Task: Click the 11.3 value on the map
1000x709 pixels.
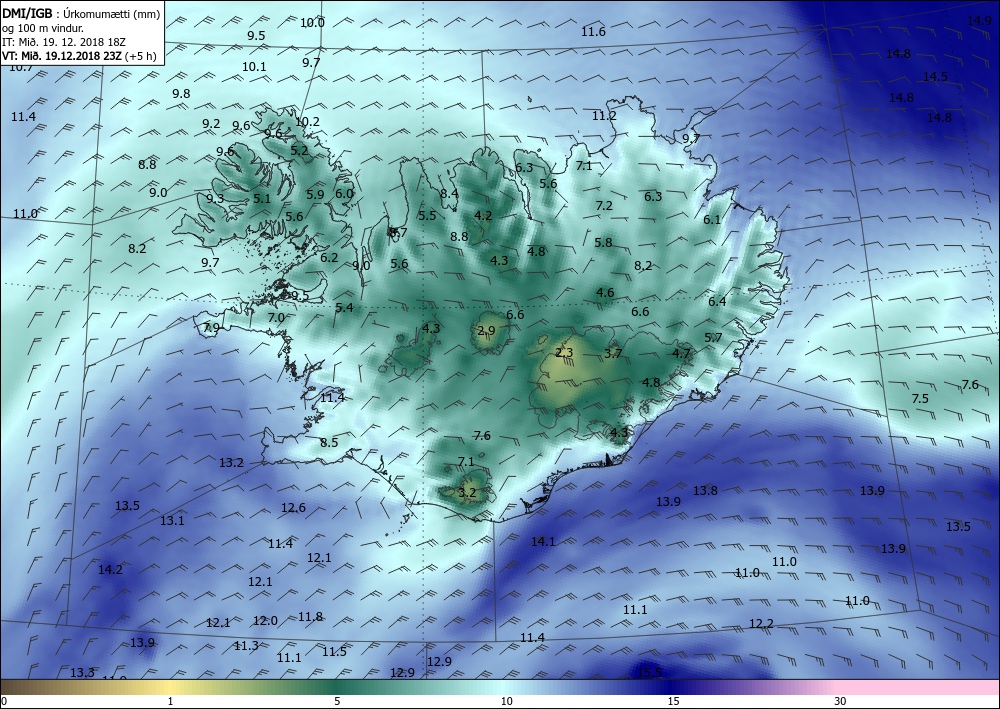Action: 246,646
